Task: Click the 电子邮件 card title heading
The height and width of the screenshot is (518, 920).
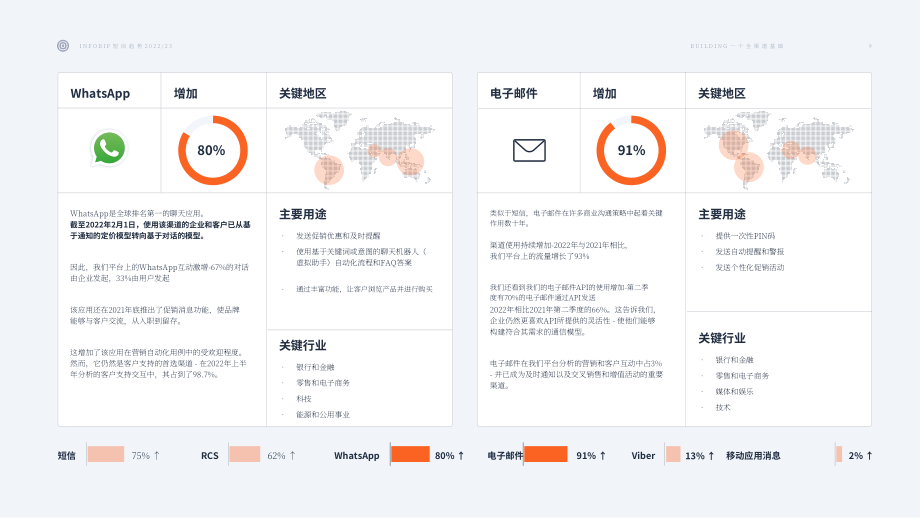Action: pyautogui.click(x=513, y=93)
